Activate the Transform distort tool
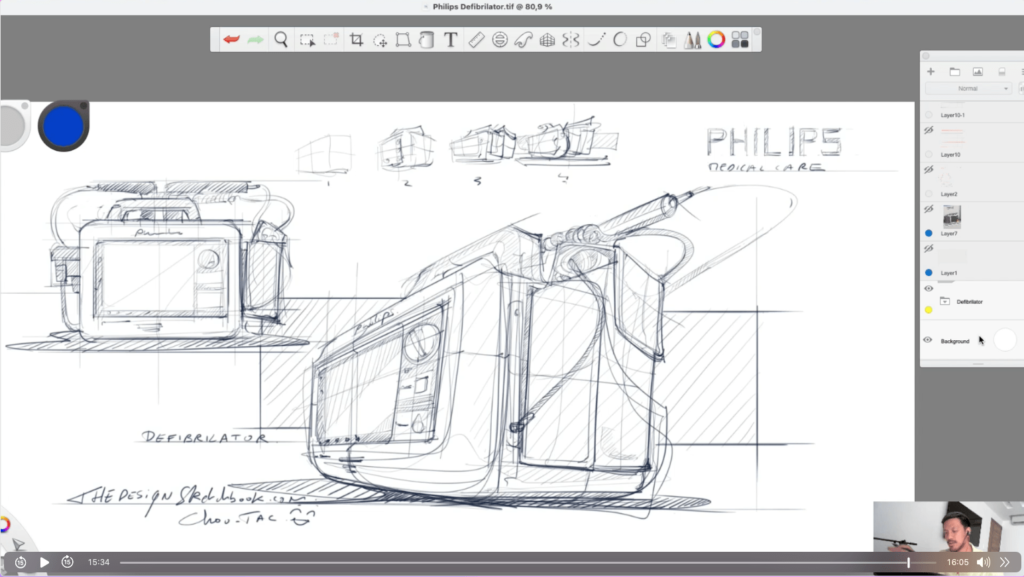 coord(404,40)
